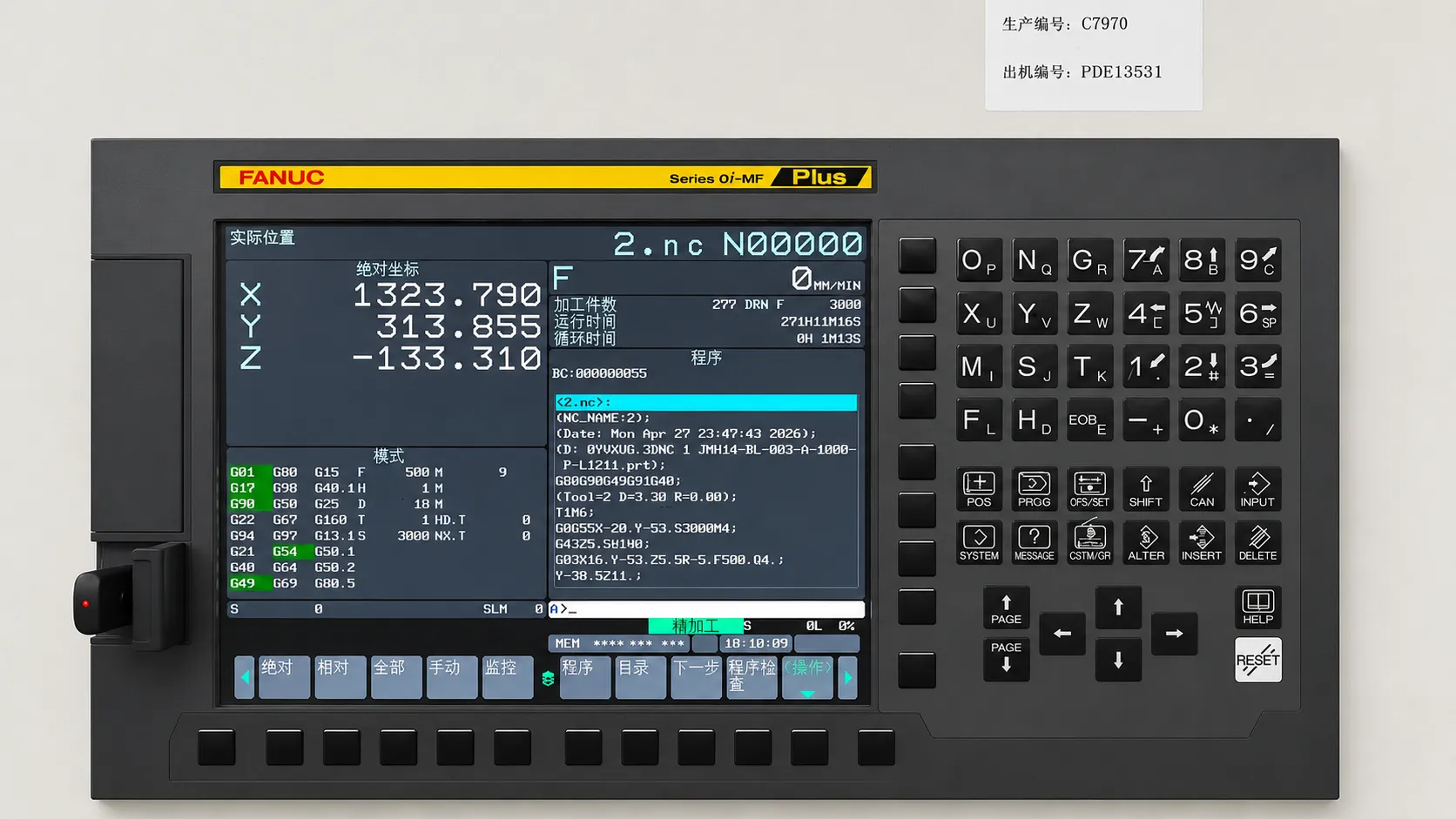Screen dimensions: 1456x819
Task: Show alarms with the MESSAGE key
Action: (x=1035, y=543)
